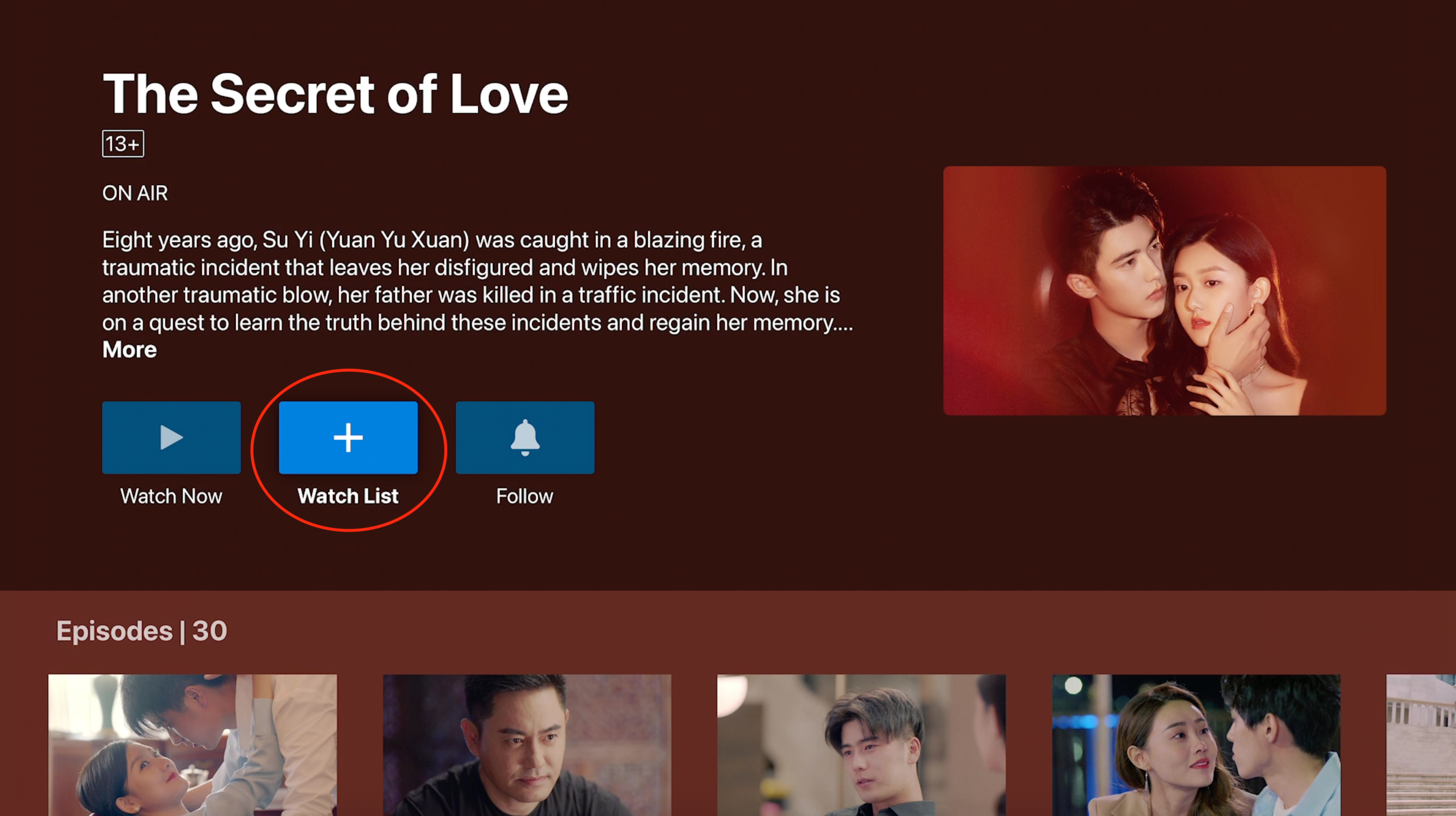Click the bell icon to follow
Image resolution: width=1456 pixels, height=816 pixels.
click(525, 437)
